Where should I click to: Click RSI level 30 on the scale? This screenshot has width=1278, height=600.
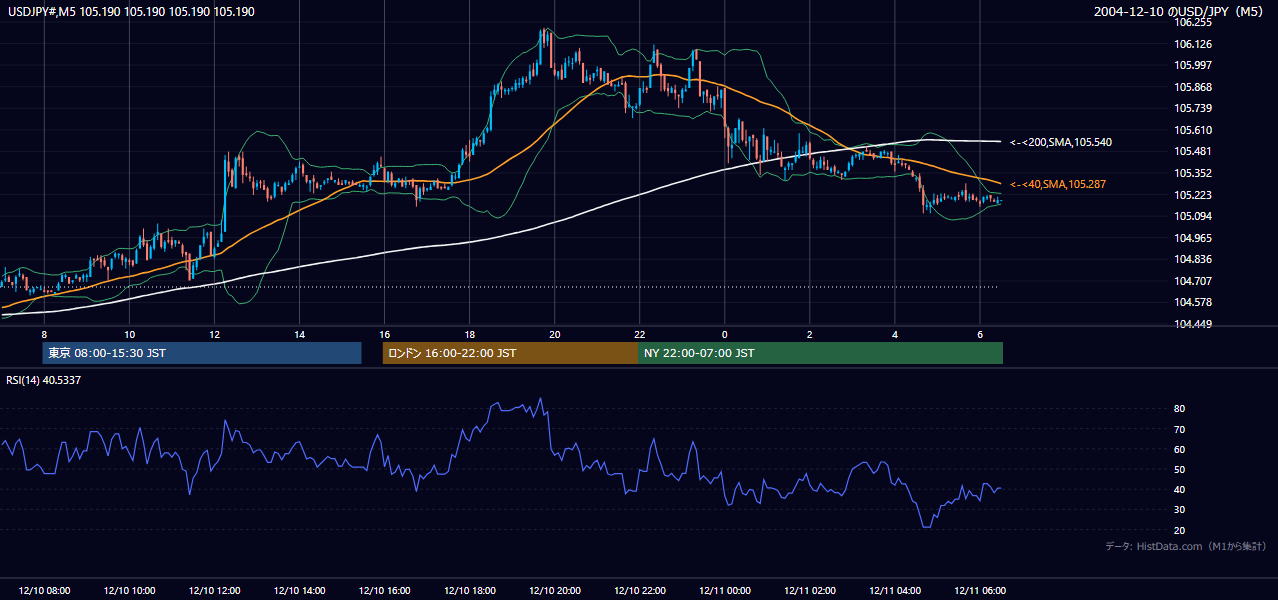[1179, 510]
